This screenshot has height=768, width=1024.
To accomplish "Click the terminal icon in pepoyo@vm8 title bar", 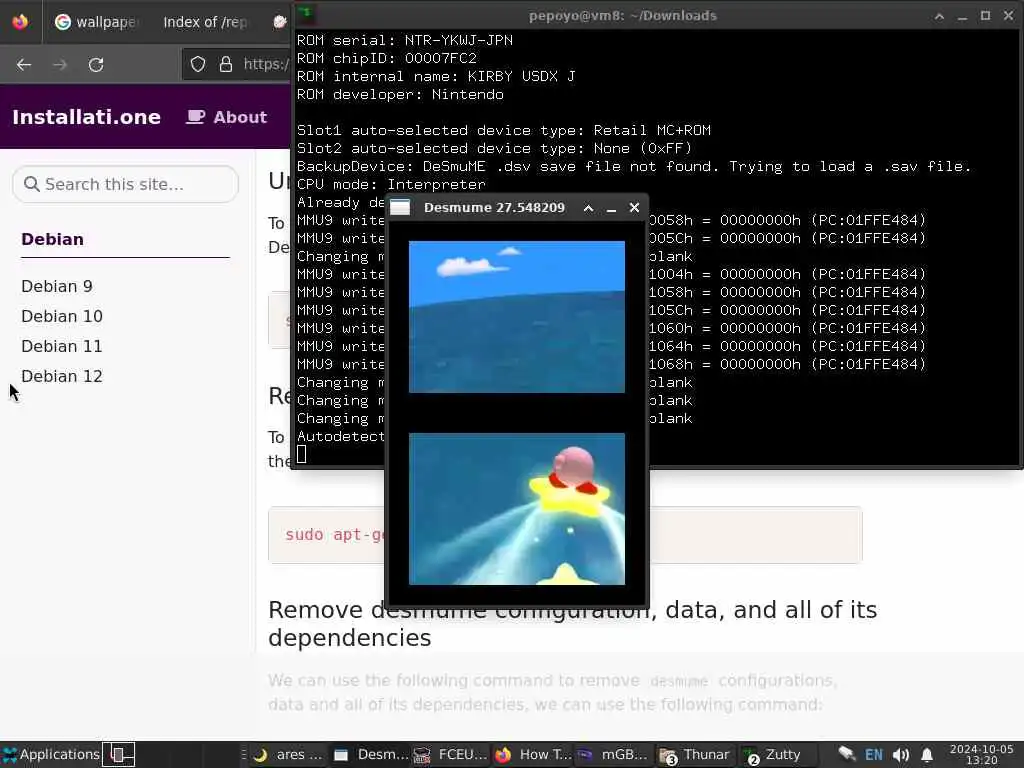I will (306, 14).
